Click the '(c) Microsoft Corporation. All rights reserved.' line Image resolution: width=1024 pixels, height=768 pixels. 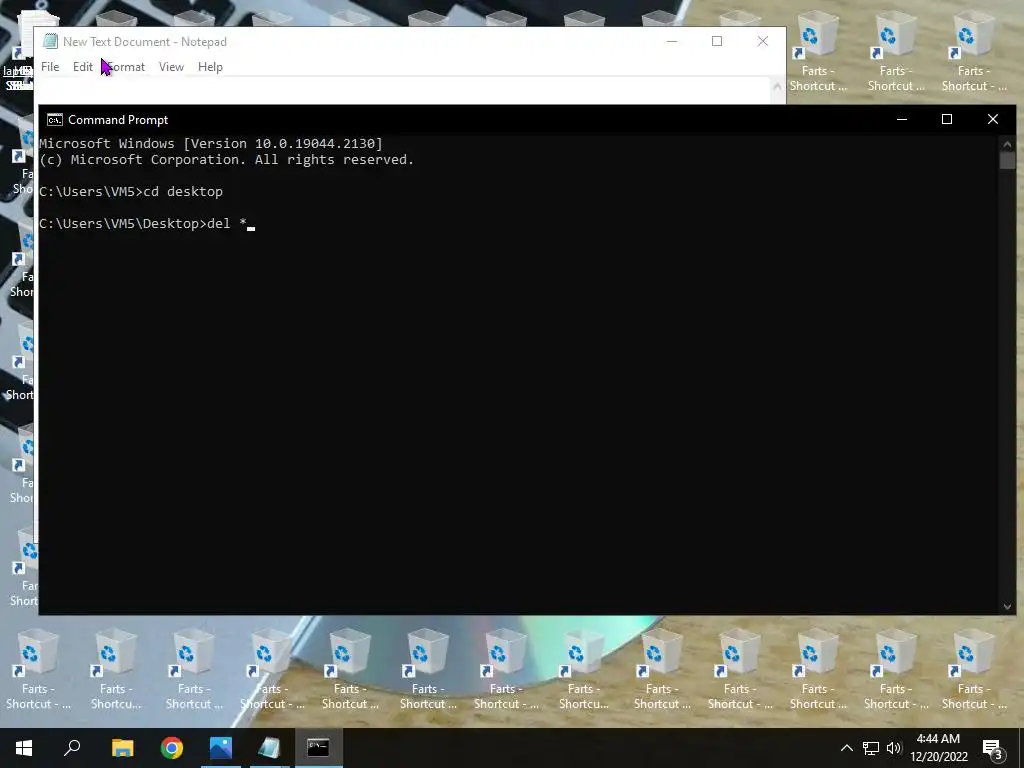coord(227,160)
